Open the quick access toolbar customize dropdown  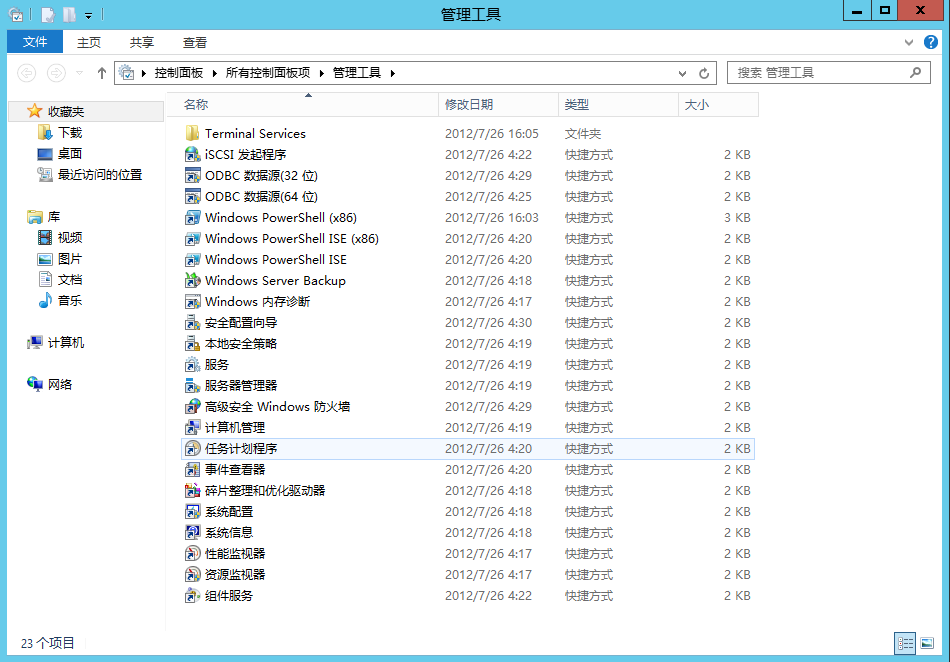[x=88, y=15]
